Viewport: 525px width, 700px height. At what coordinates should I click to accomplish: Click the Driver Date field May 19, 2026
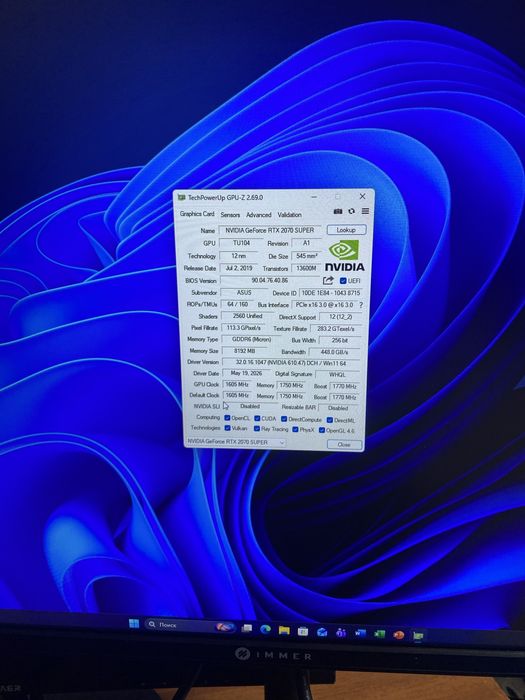point(246,373)
